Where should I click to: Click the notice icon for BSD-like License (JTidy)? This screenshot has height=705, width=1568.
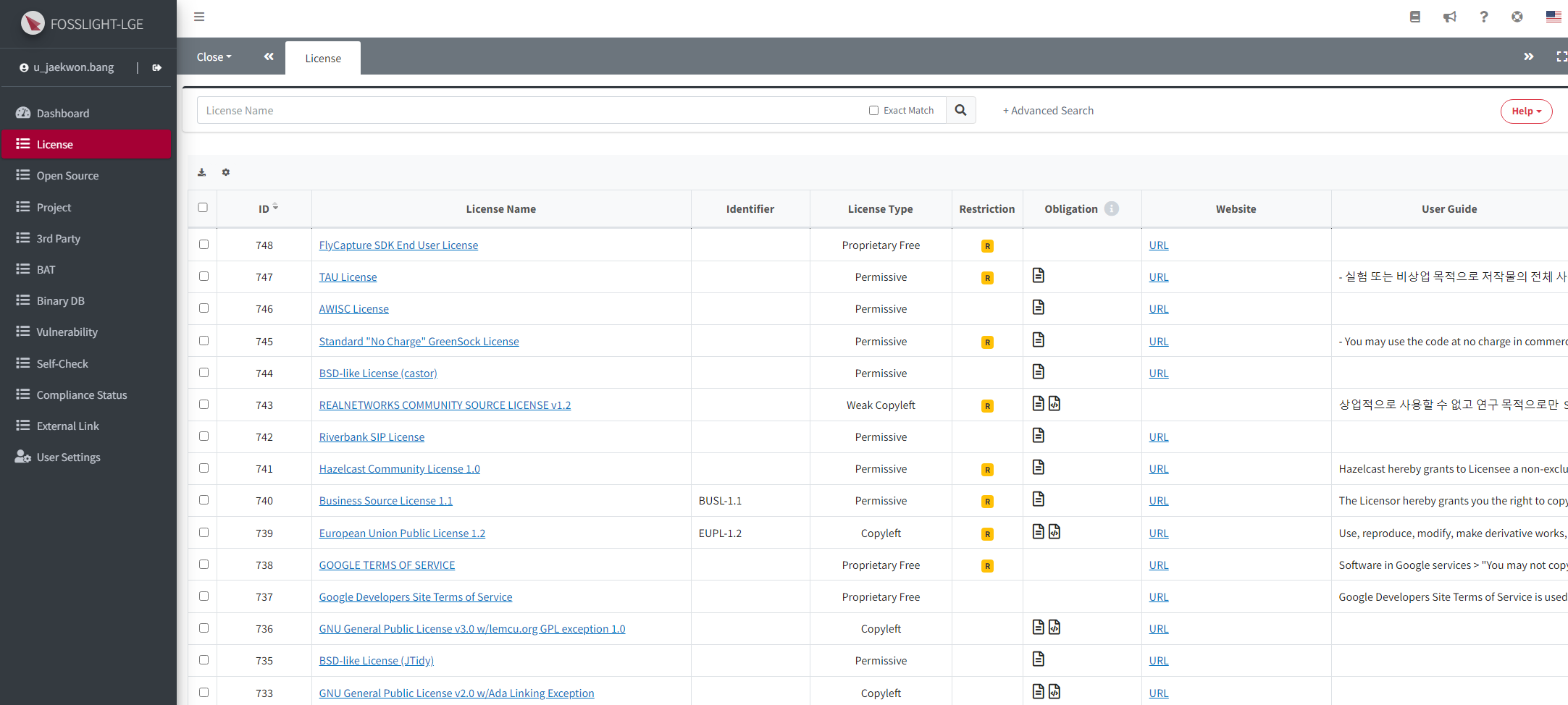(1039, 659)
